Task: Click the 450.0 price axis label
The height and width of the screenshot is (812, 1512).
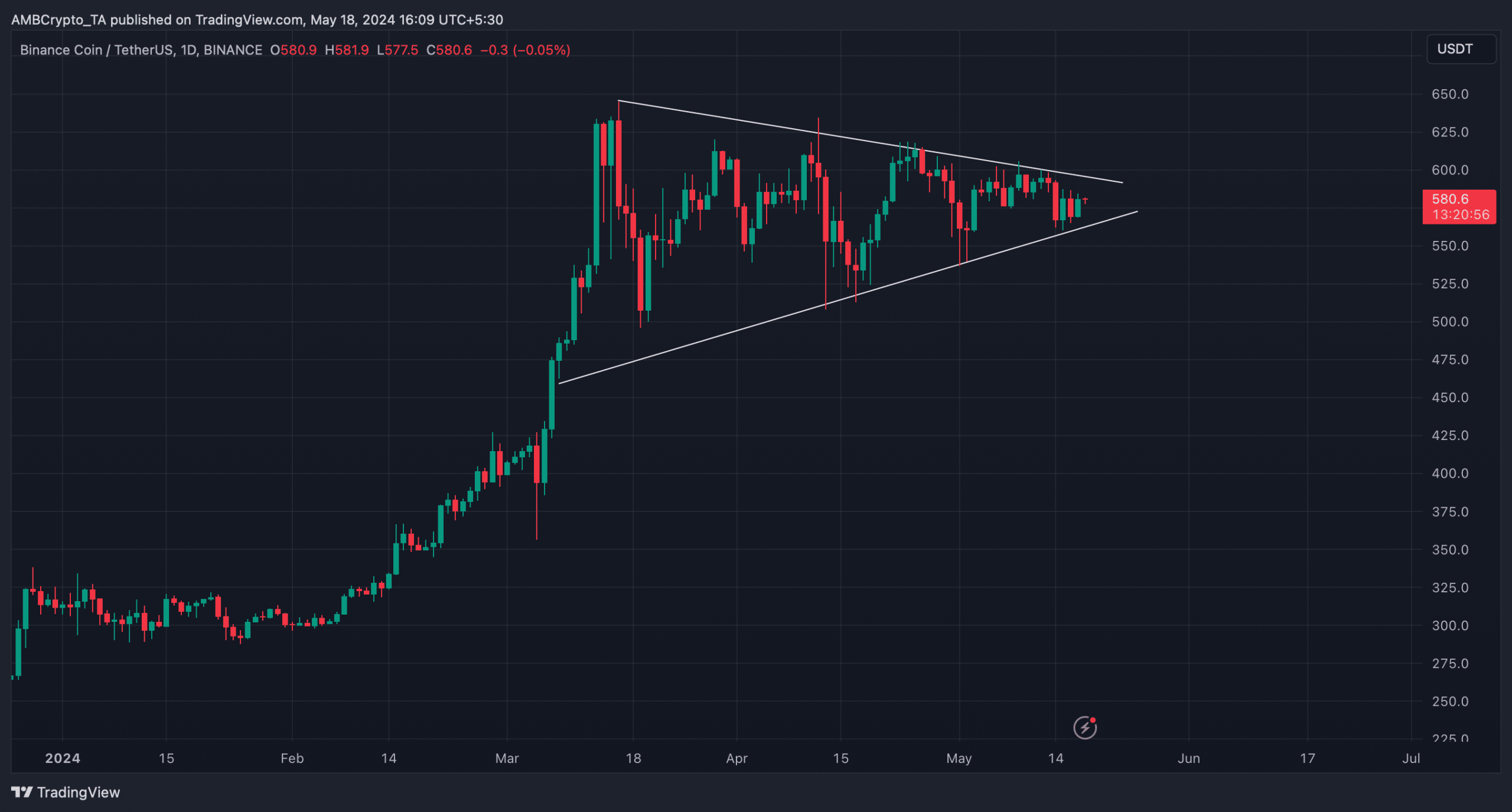Action: click(1449, 397)
